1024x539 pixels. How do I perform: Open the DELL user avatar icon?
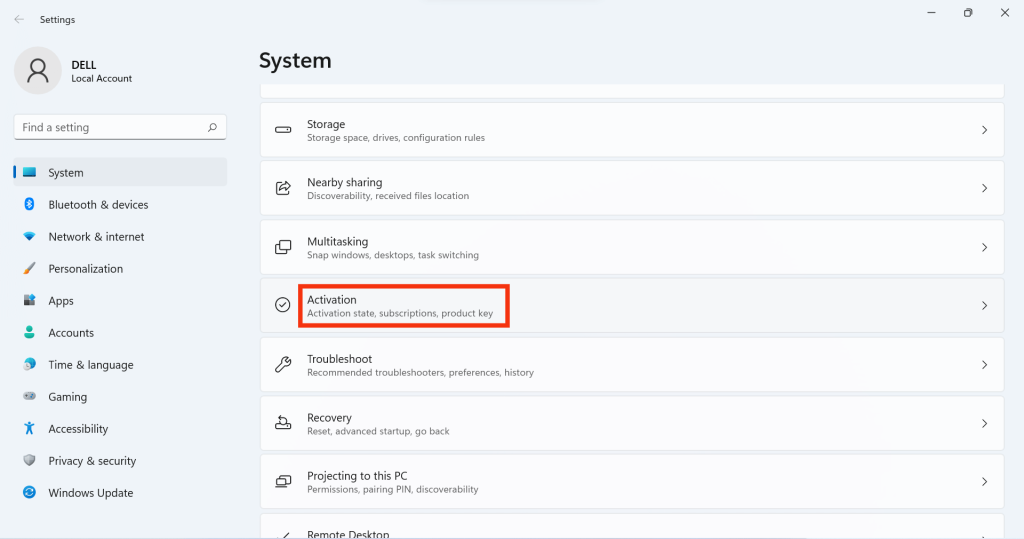pyautogui.click(x=38, y=71)
